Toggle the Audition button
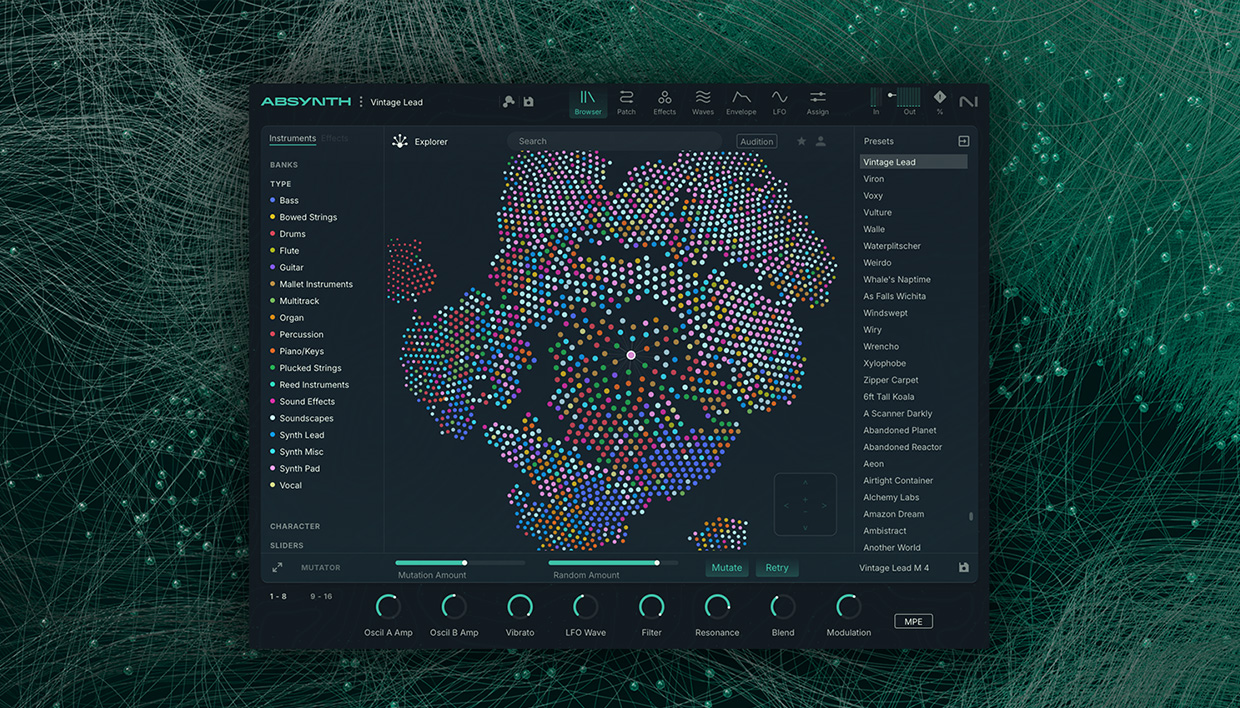This screenshot has height=708, width=1240. (x=756, y=142)
